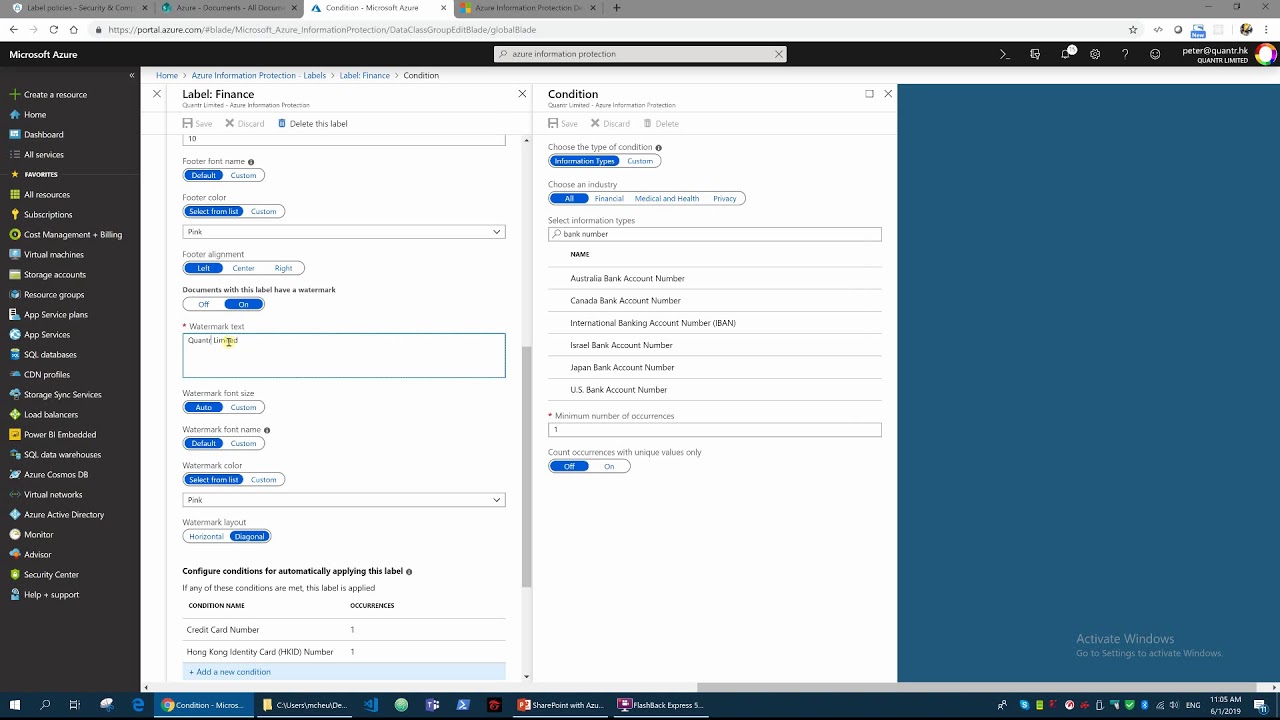
Task: Open the feedback smiley icon
Action: click(x=1155, y=54)
